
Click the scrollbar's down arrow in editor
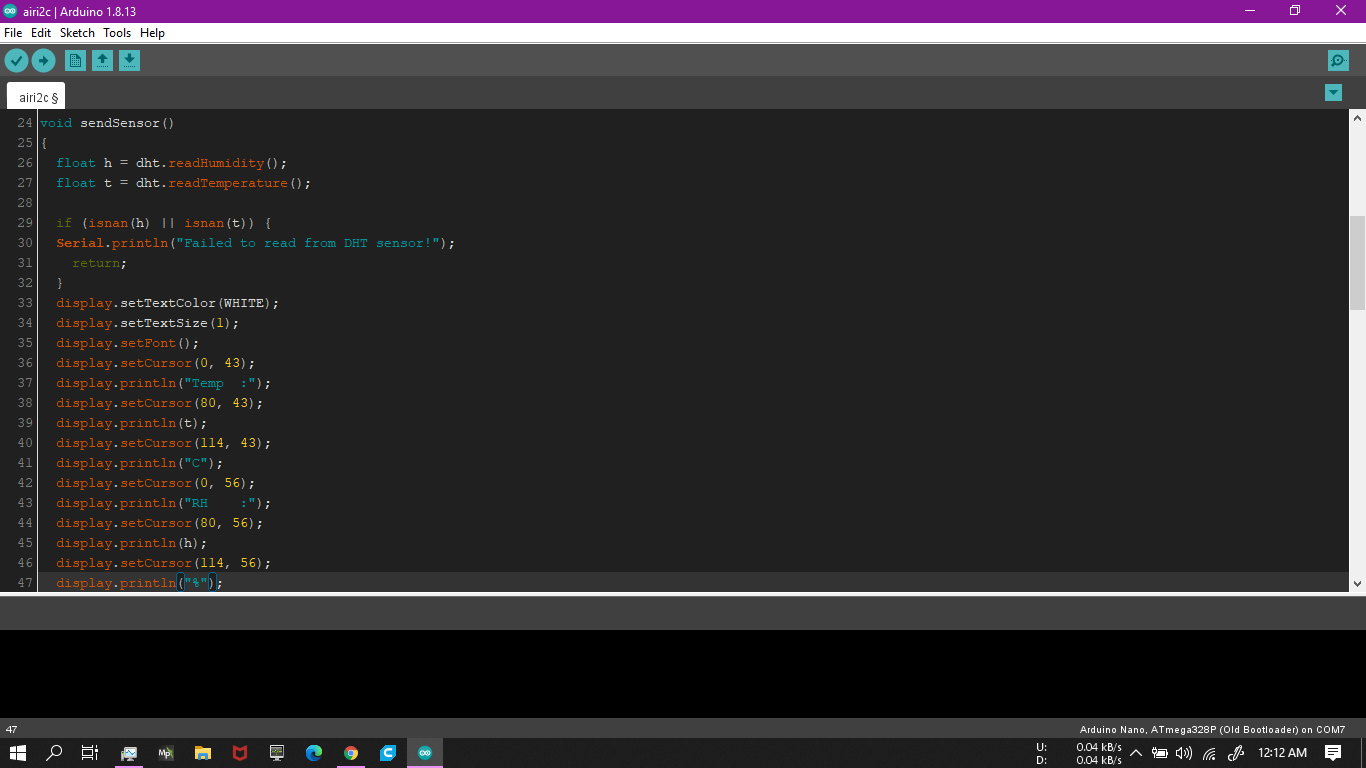pos(1357,583)
